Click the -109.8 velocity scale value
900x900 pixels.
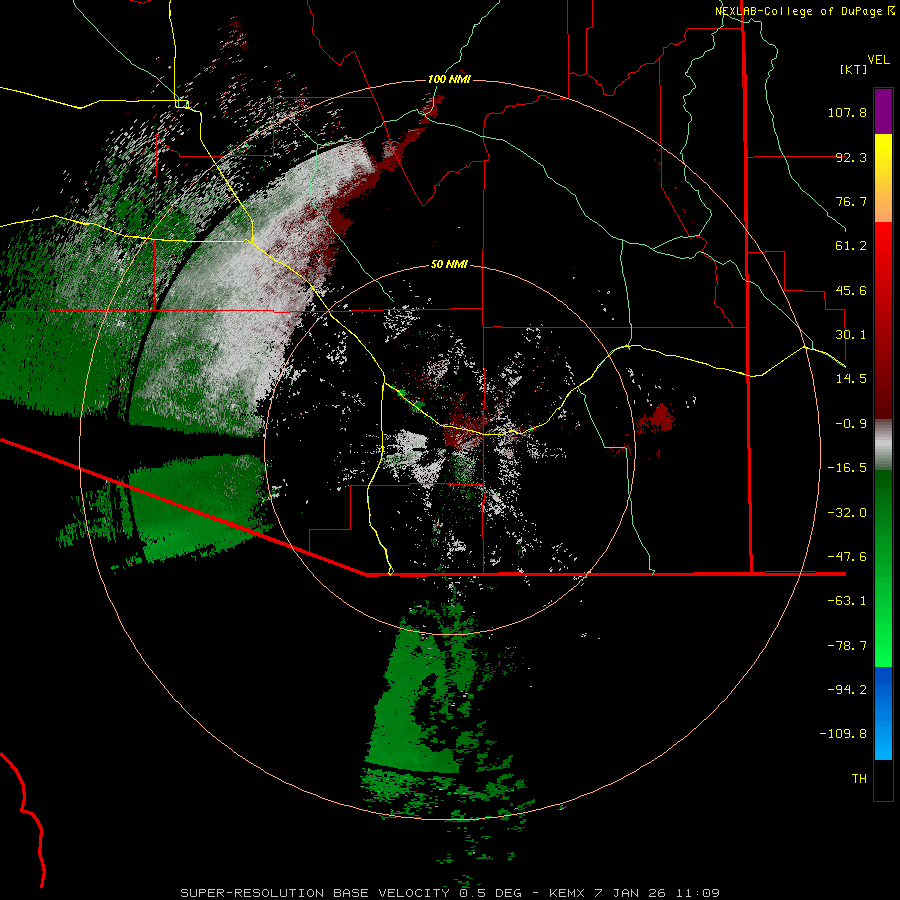(x=843, y=734)
